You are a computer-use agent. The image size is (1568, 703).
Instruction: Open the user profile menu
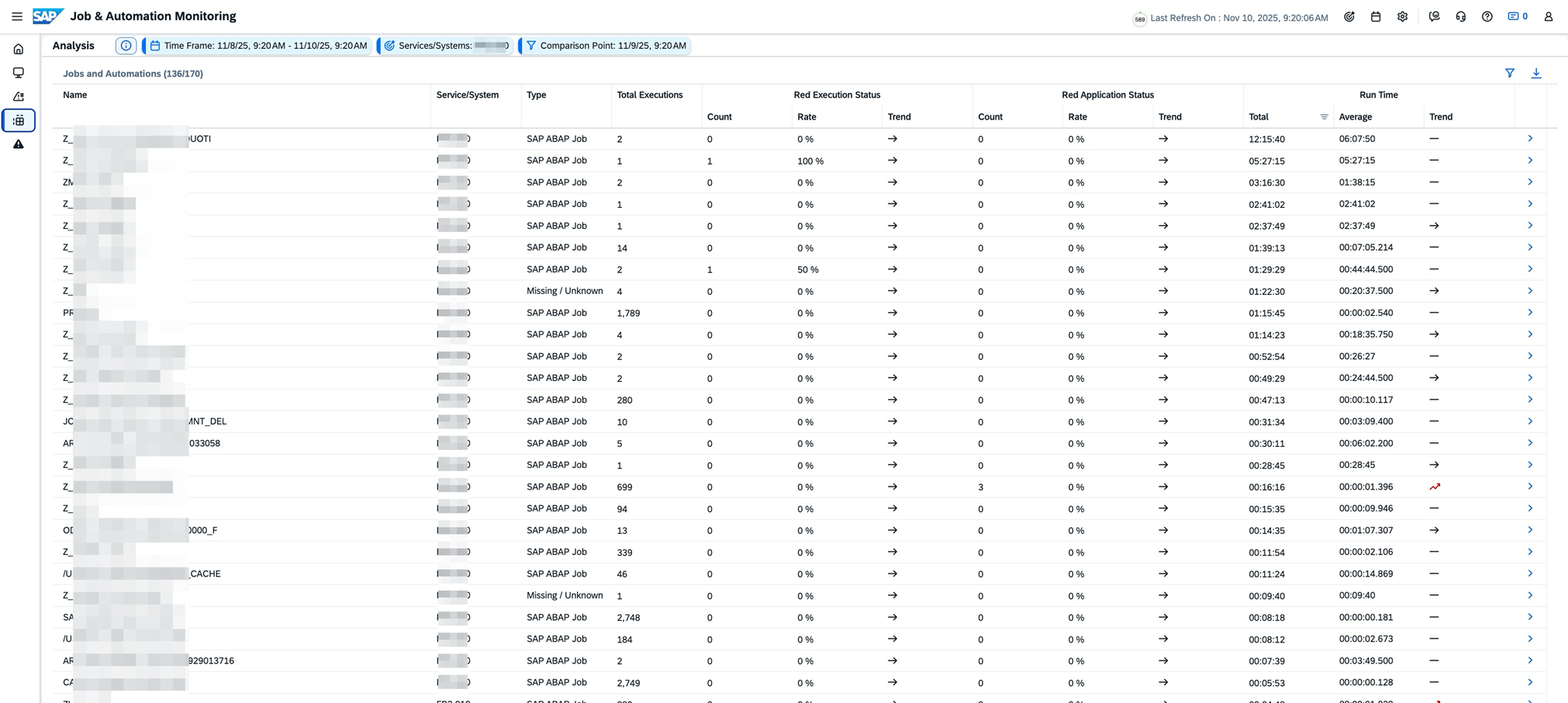(x=1548, y=17)
